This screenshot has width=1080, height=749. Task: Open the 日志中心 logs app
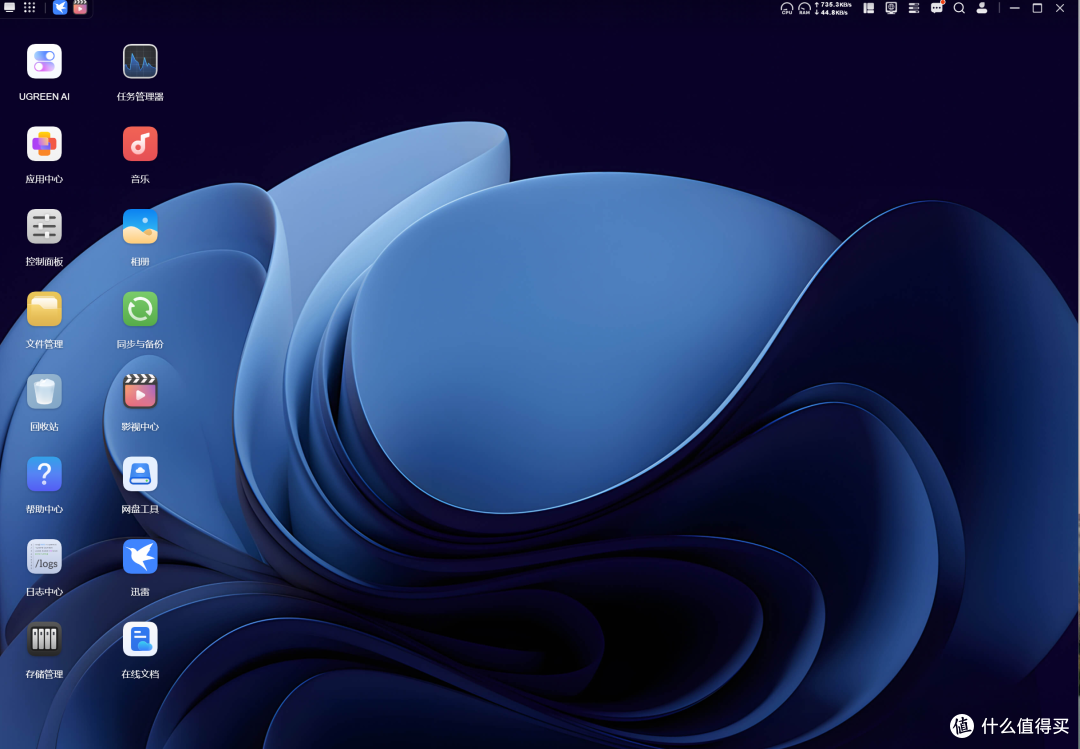coord(44,557)
